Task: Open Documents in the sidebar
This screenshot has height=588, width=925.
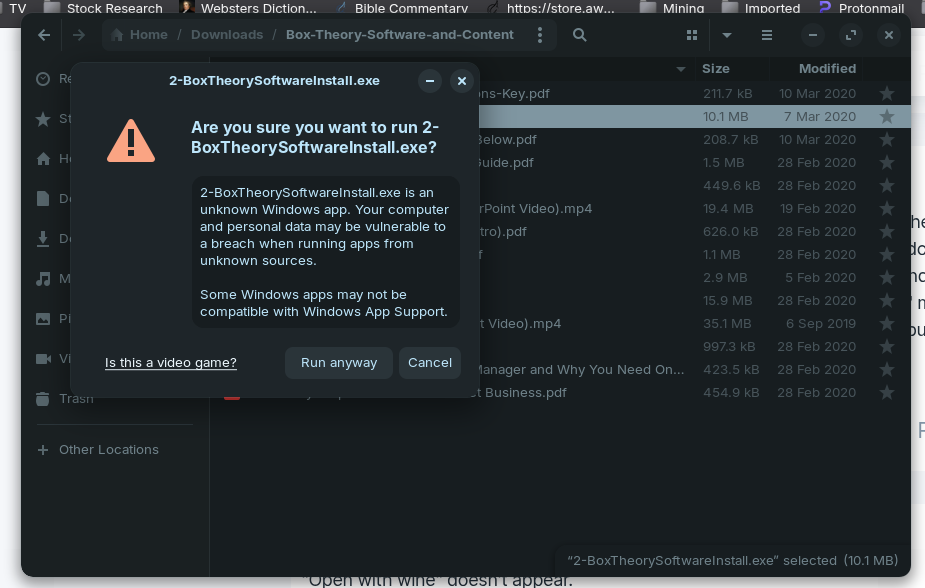Action: coord(53,199)
